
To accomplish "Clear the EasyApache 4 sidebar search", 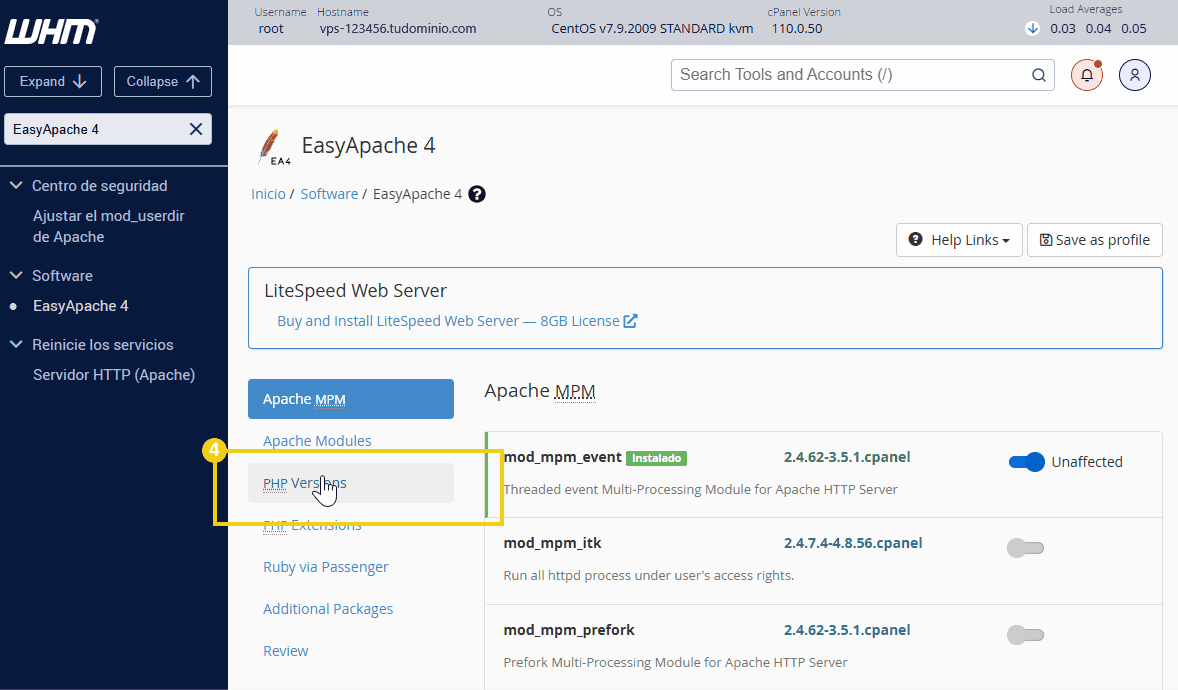I will click(x=196, y=129).
